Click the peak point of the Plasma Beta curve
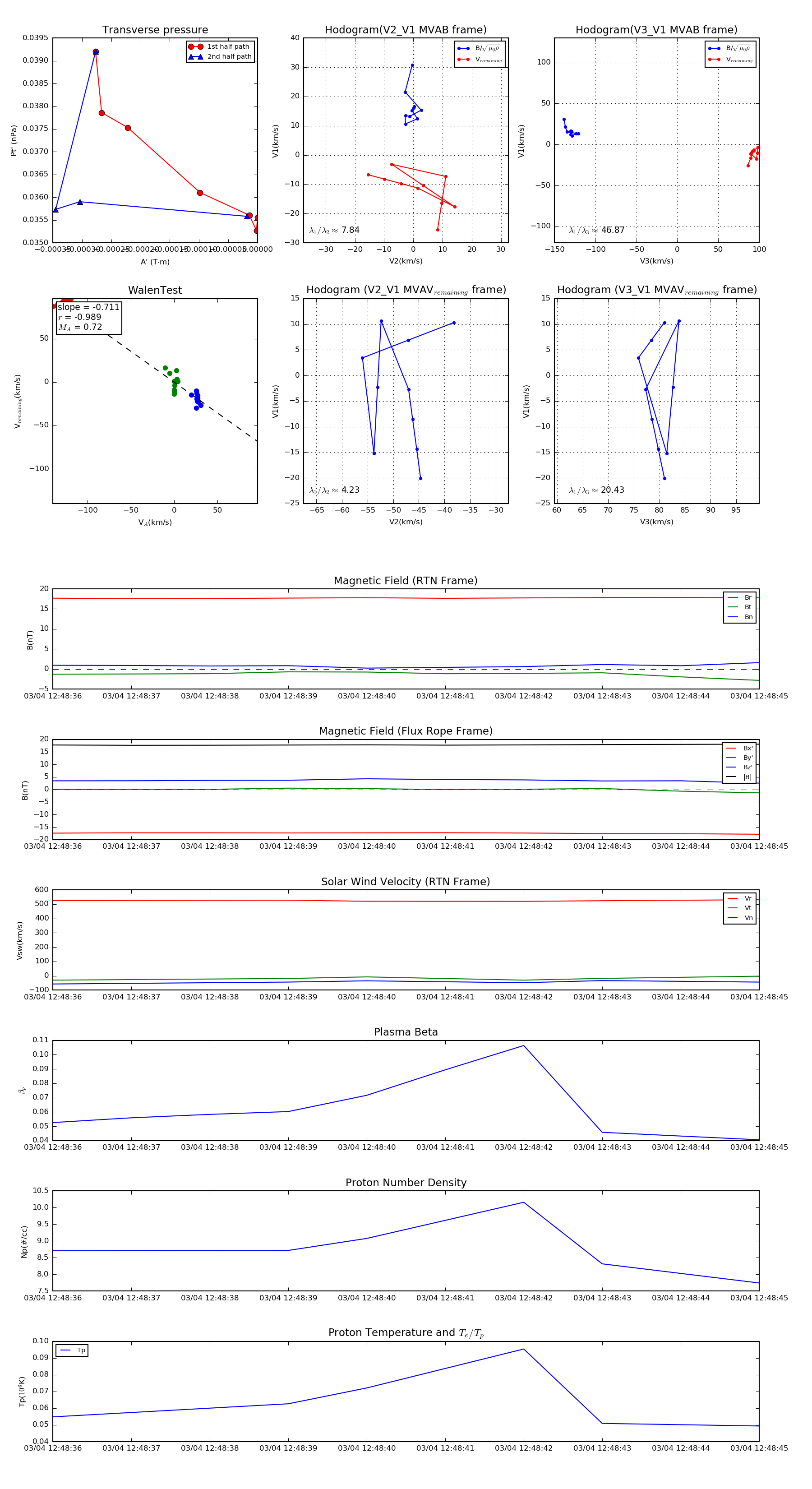Image resolution: width=812 pixels, height=1489 pixels. [524, 1045]
